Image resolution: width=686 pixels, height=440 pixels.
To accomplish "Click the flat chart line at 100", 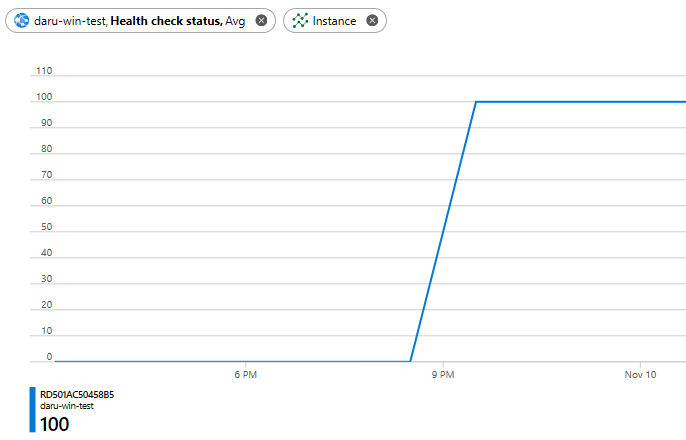I will coord(581,102).
